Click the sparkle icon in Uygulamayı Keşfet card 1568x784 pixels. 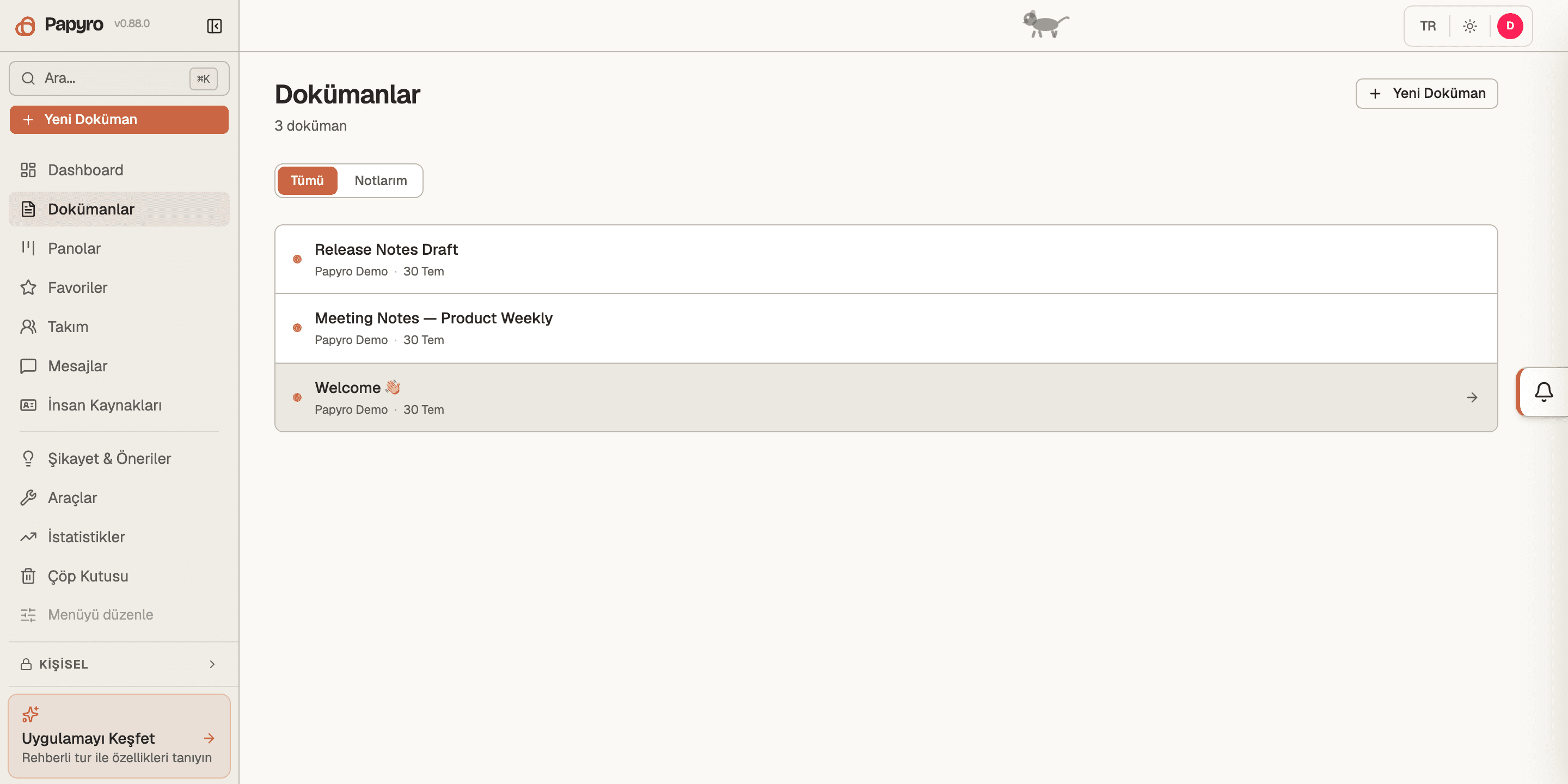pyautogui.click(x=30, y=715)
